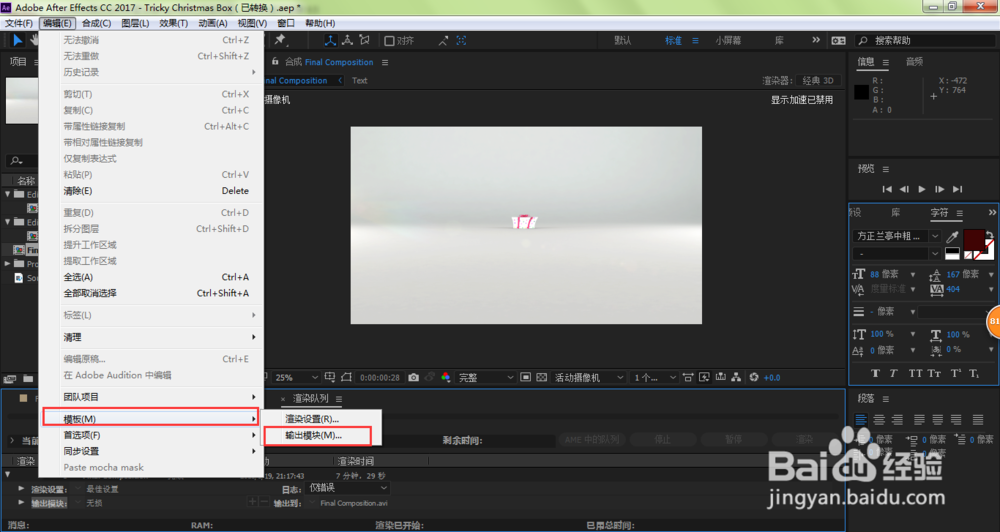Select 全选(A) in Edit menu
Image resolution: width=1000 pixels, height=532 pixels.
[151, 277]
